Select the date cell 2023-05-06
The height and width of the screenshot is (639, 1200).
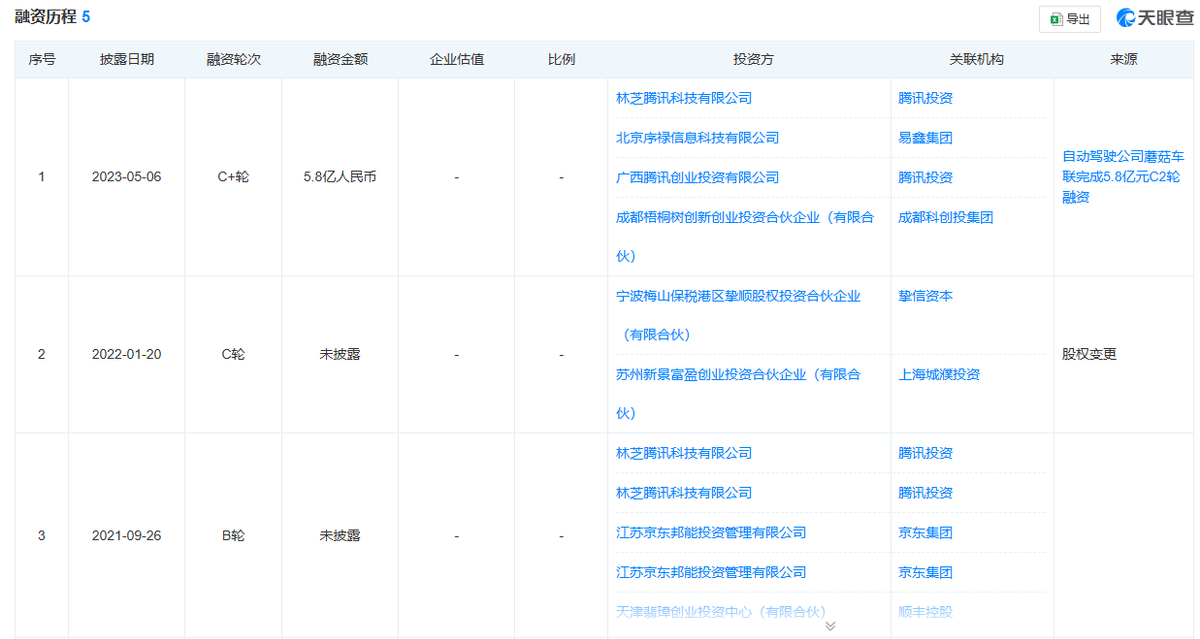(126, 177)
